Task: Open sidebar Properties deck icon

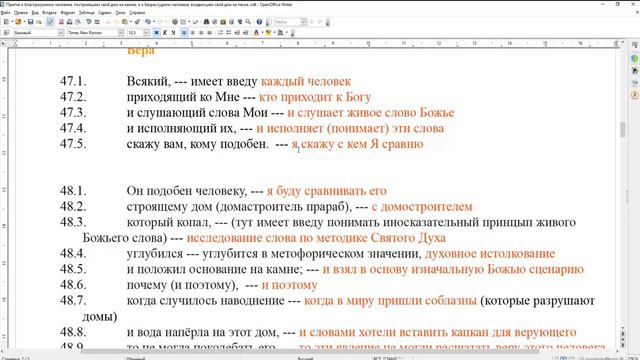Action: click(634, 58)
